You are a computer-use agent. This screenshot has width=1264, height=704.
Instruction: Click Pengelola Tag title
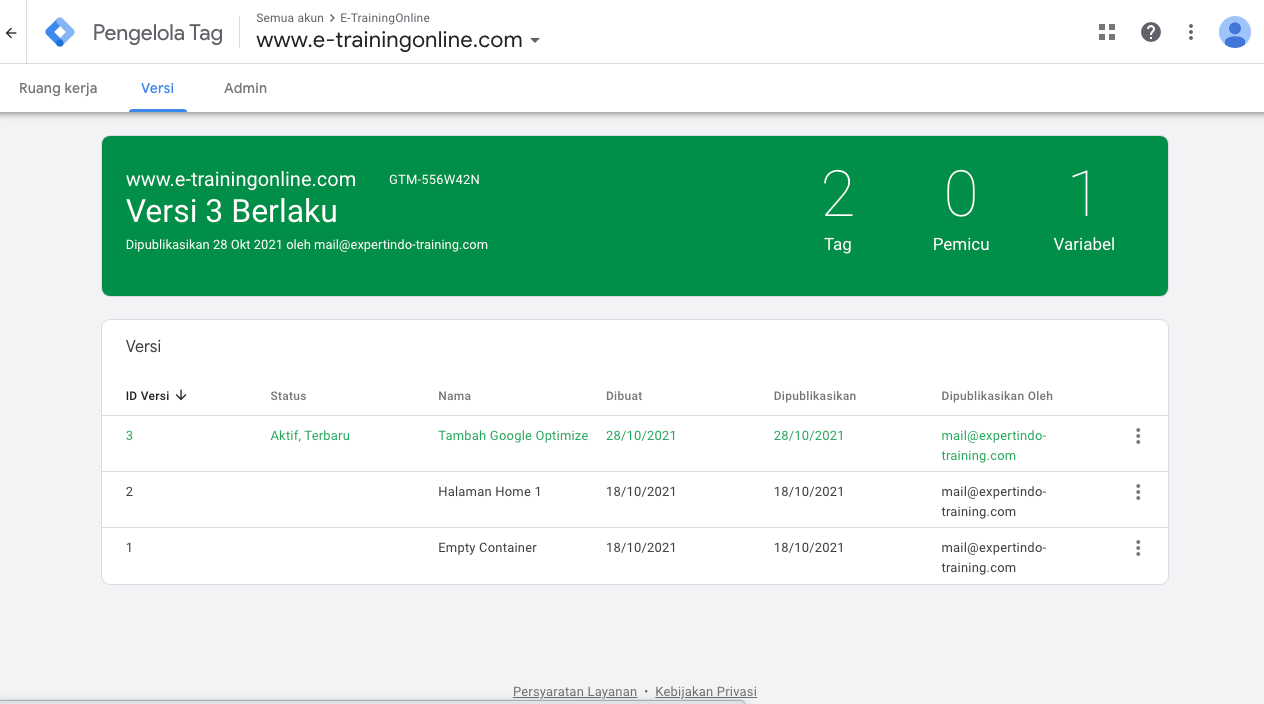[x=157, y=33]
